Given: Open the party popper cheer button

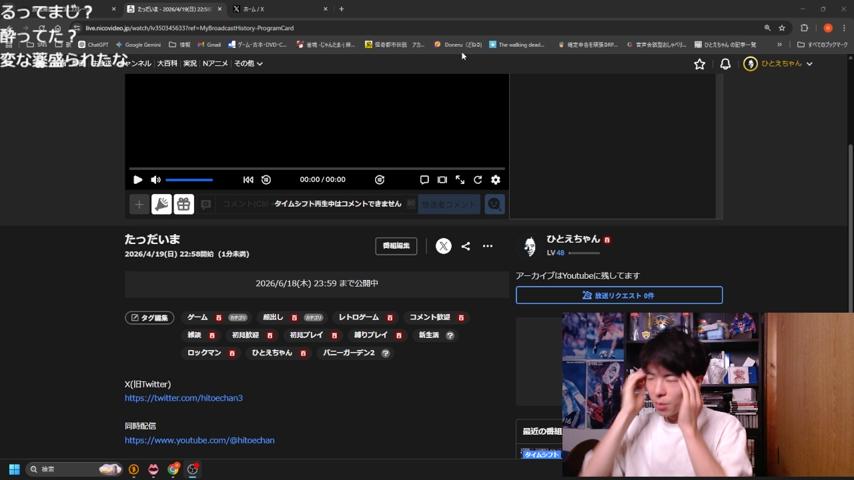Looking at the screenshot, I should (162, 204).
